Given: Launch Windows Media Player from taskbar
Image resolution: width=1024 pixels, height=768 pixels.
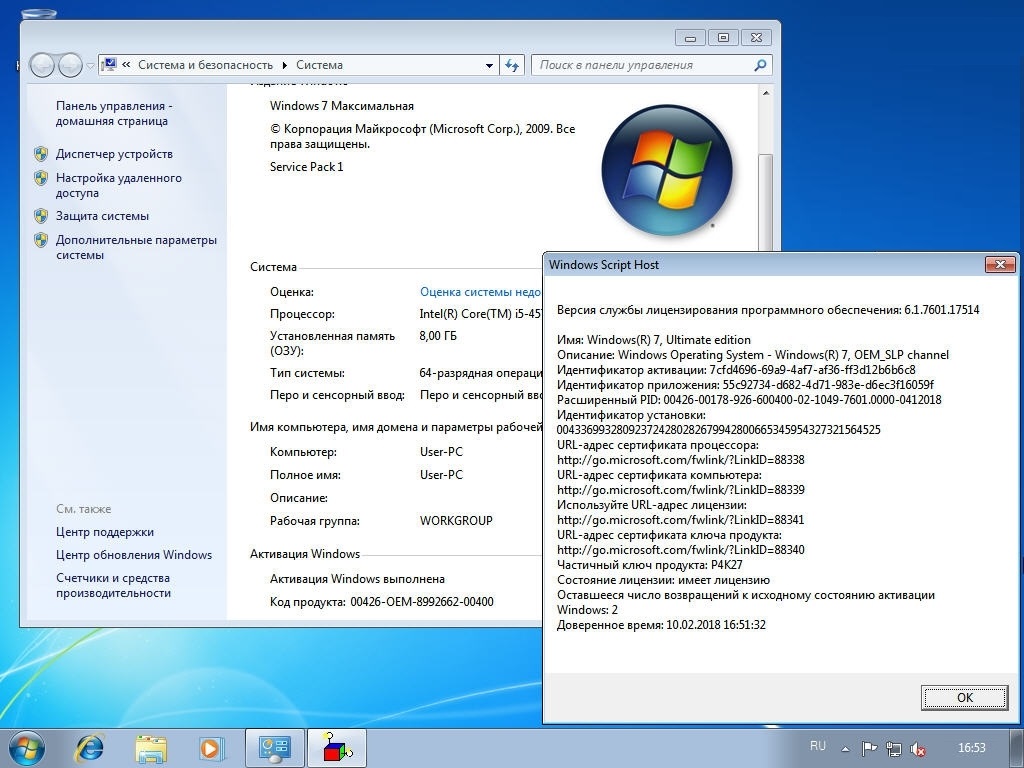Looking at the screenshot, I should (x=211, y=747).
